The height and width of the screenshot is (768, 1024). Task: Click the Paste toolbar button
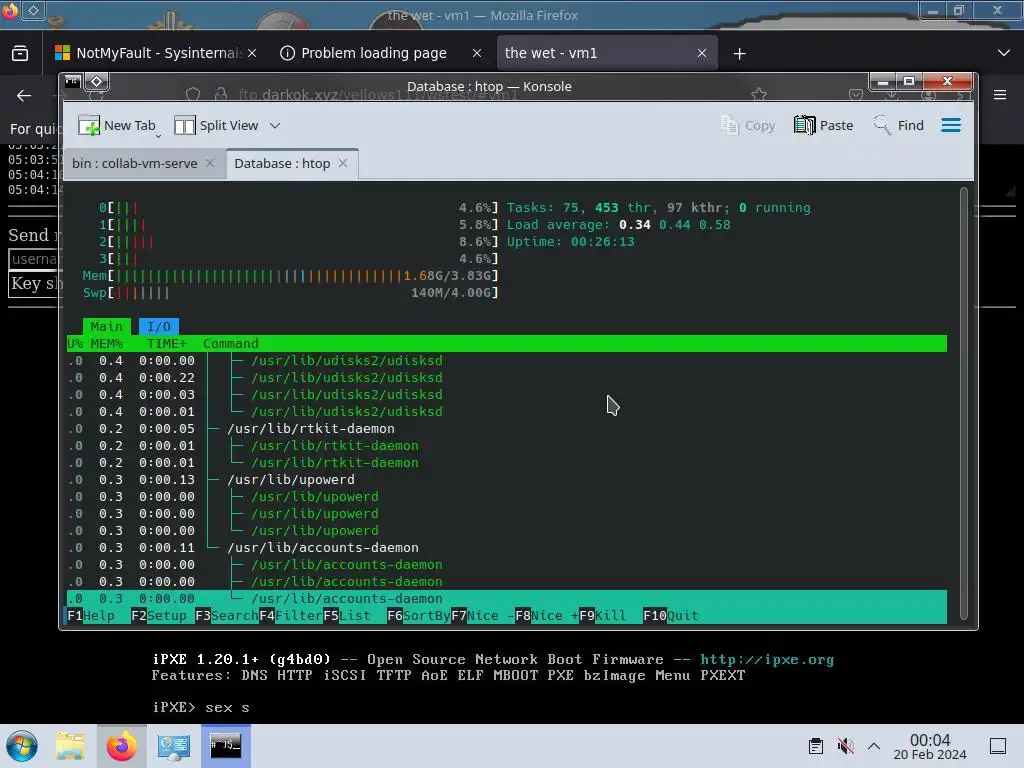pos(824,125)
